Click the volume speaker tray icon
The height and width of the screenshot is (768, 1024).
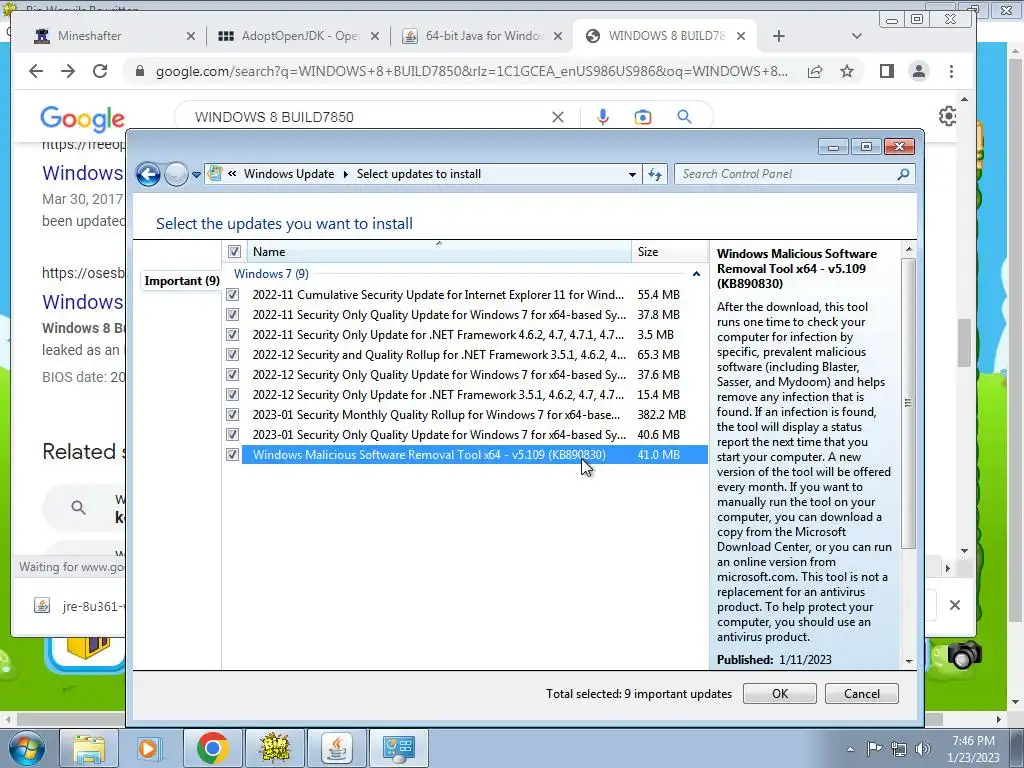[922, 748]
